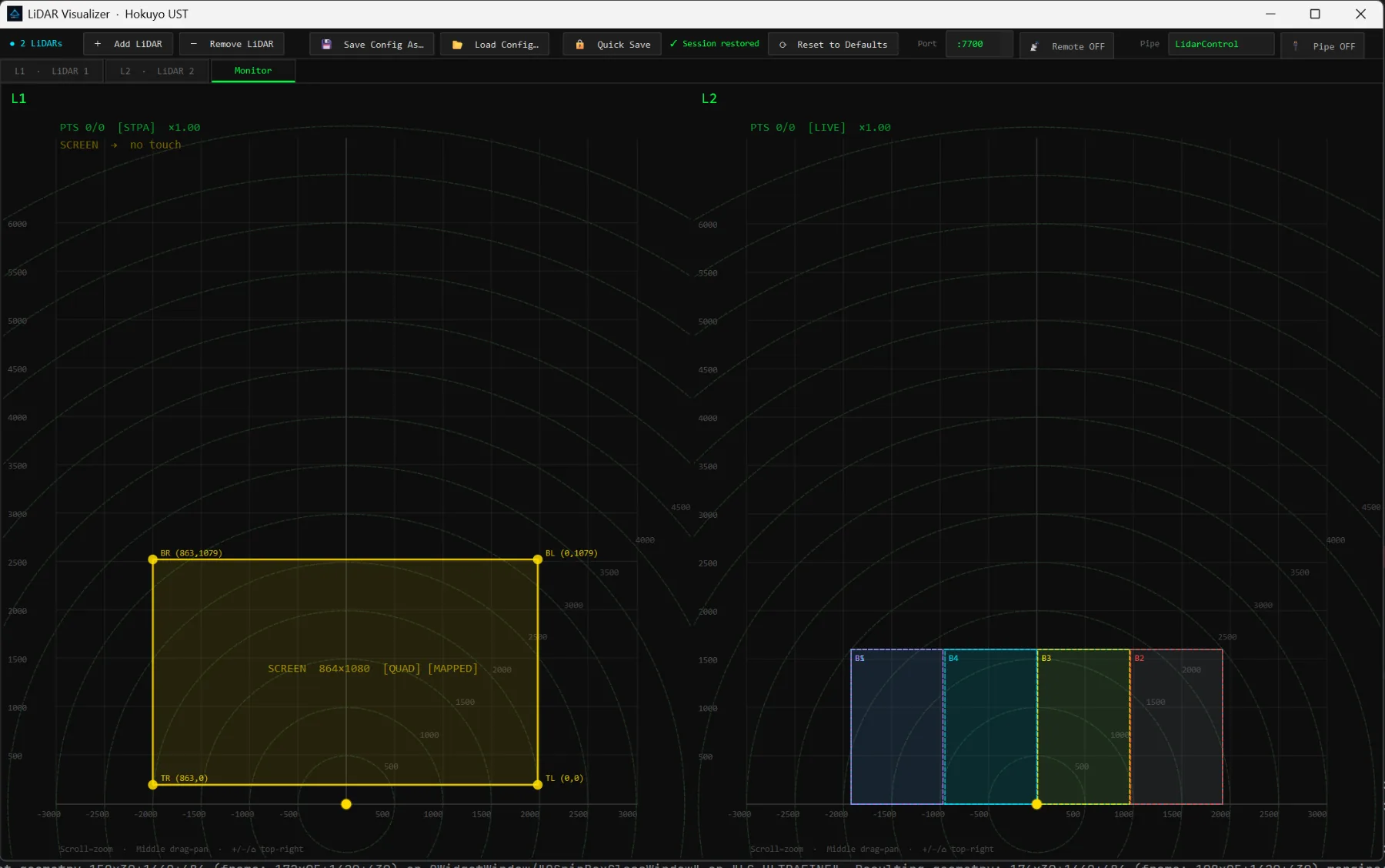Click the L1 PTS 0/0 [STPA] readout
This screenshot has height=868, width=1385.
(x=130, y=128)
